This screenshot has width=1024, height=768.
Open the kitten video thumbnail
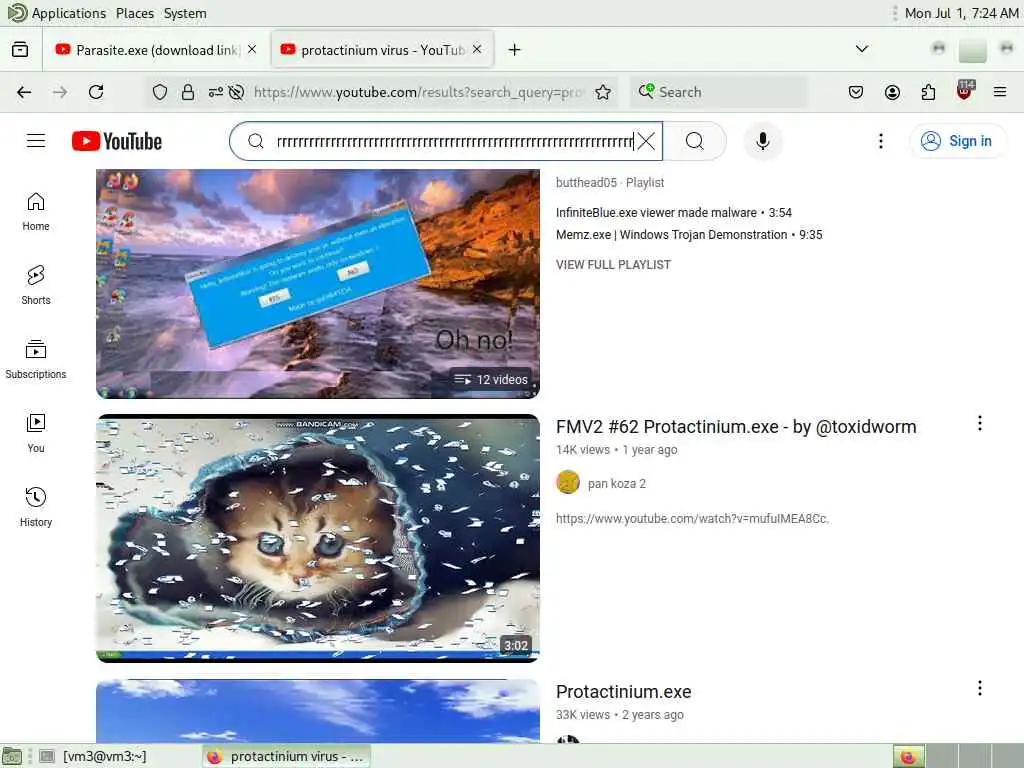point(318,538)
